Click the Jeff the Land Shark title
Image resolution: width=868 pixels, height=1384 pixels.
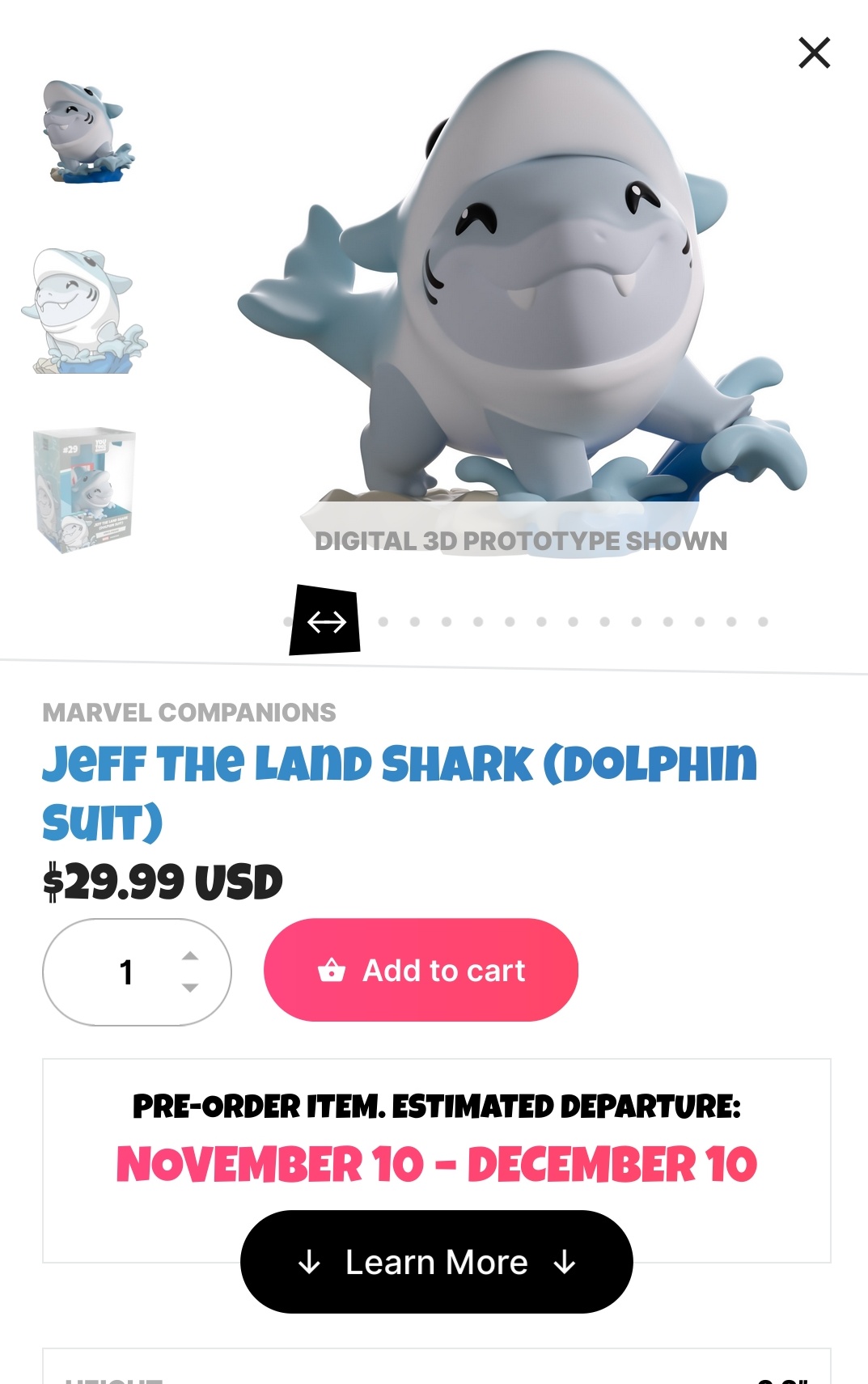pyautogui.click(x=400, y=793)
